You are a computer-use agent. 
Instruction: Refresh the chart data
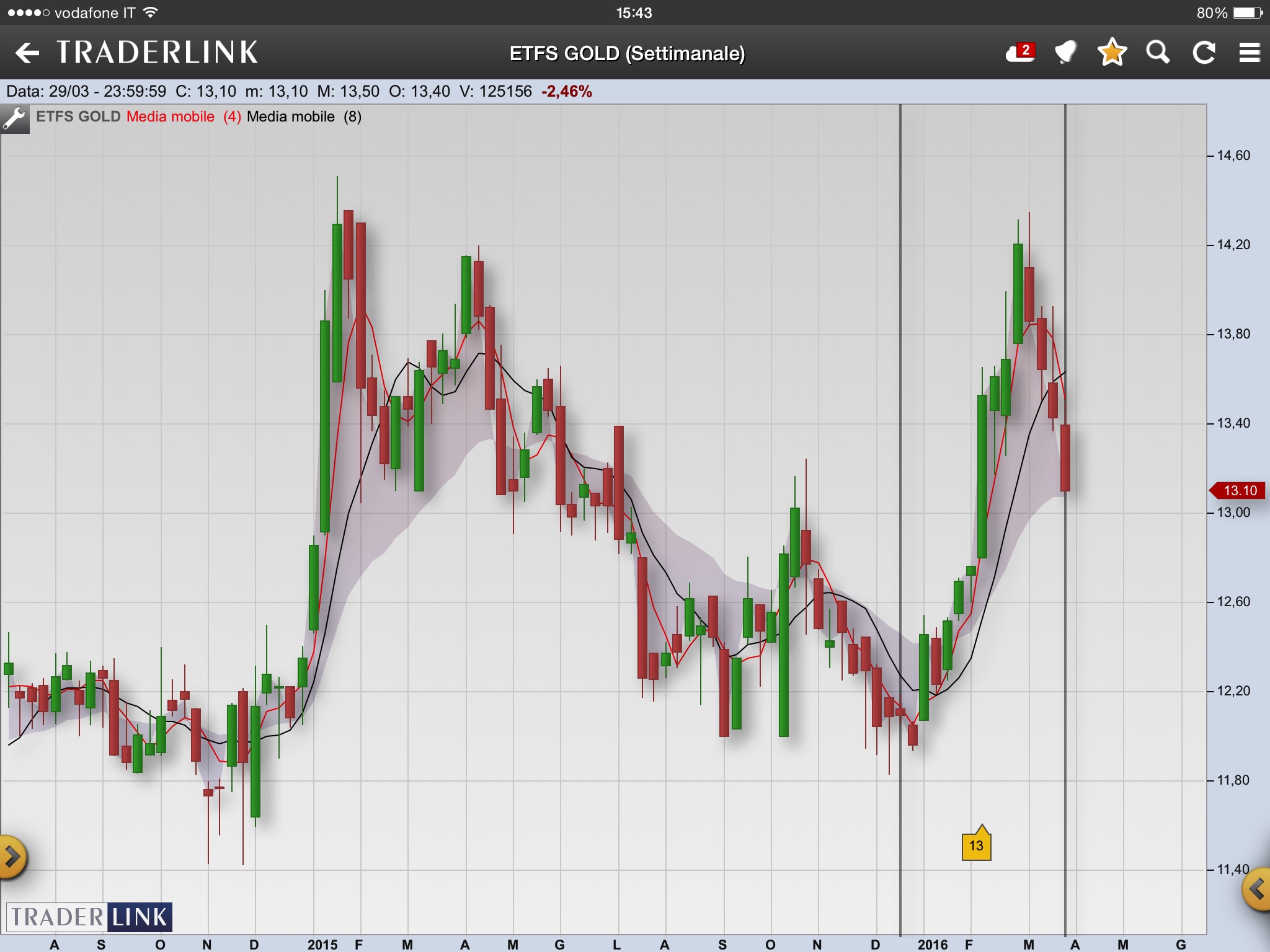click(x=1204, y=53)
